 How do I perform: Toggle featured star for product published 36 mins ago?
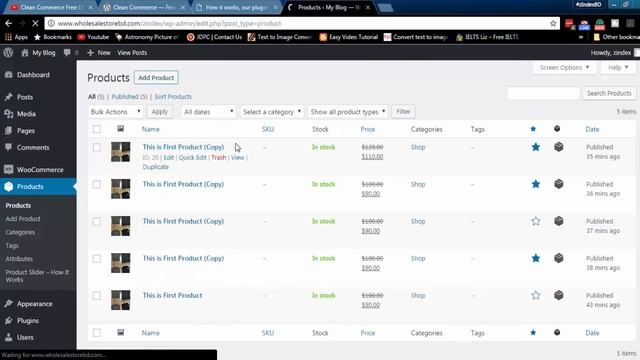pyautogui.click(x=536, y=184)
